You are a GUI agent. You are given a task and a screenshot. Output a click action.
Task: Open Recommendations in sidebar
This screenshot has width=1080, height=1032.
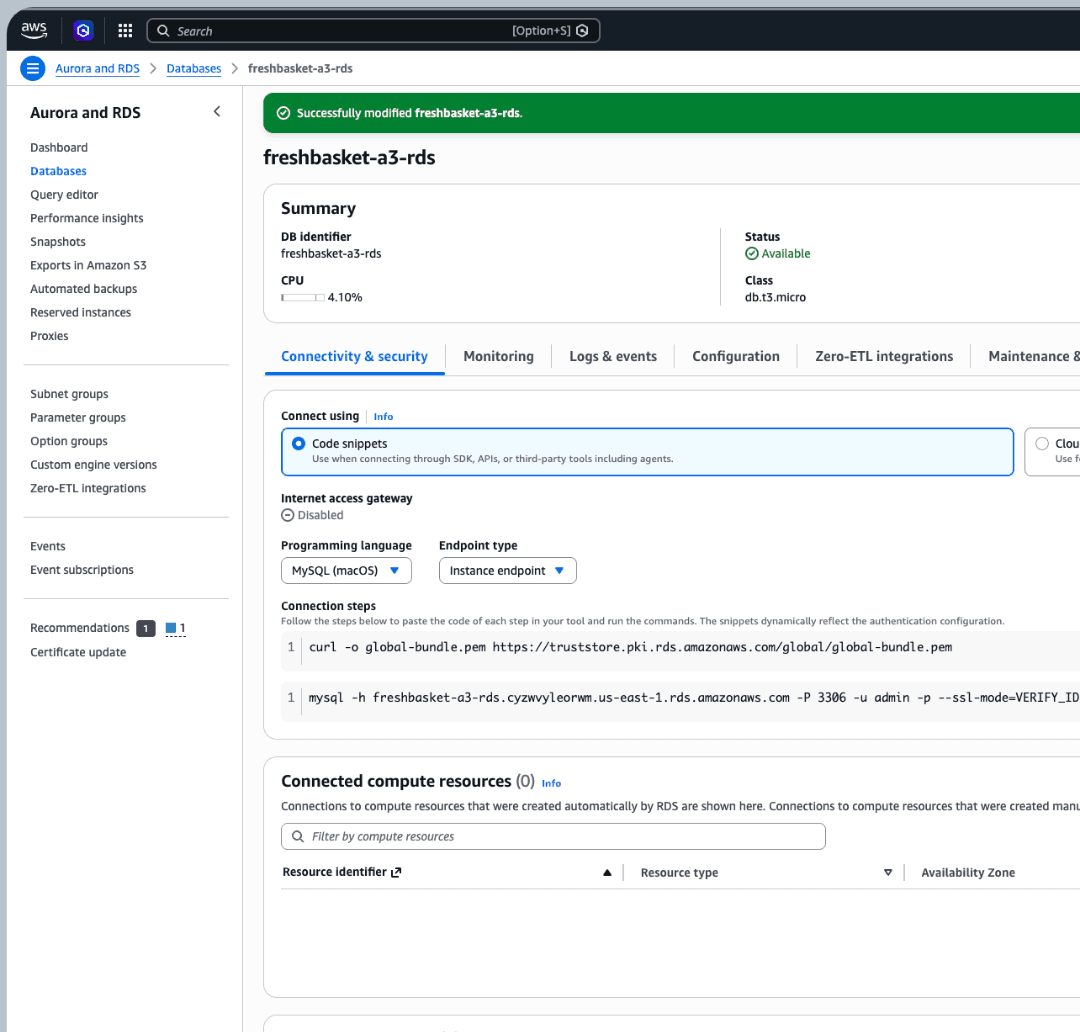tap(80, 628)
